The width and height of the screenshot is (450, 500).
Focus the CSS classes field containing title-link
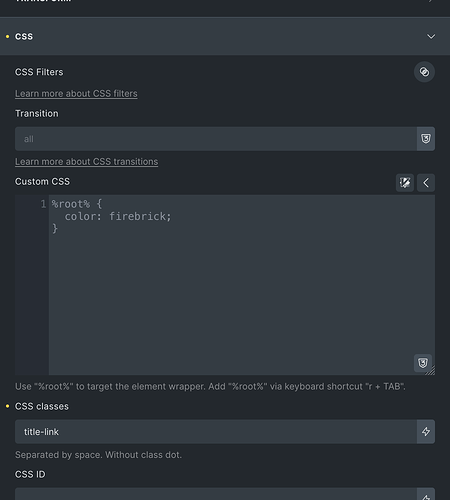216,432
